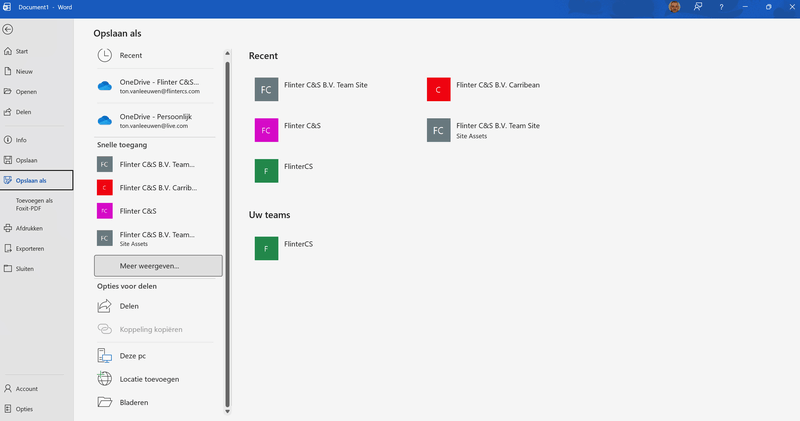Click the scrollbar up arrow in the locations list
Screen dimensions: 800x421
(x=228, y=53)
